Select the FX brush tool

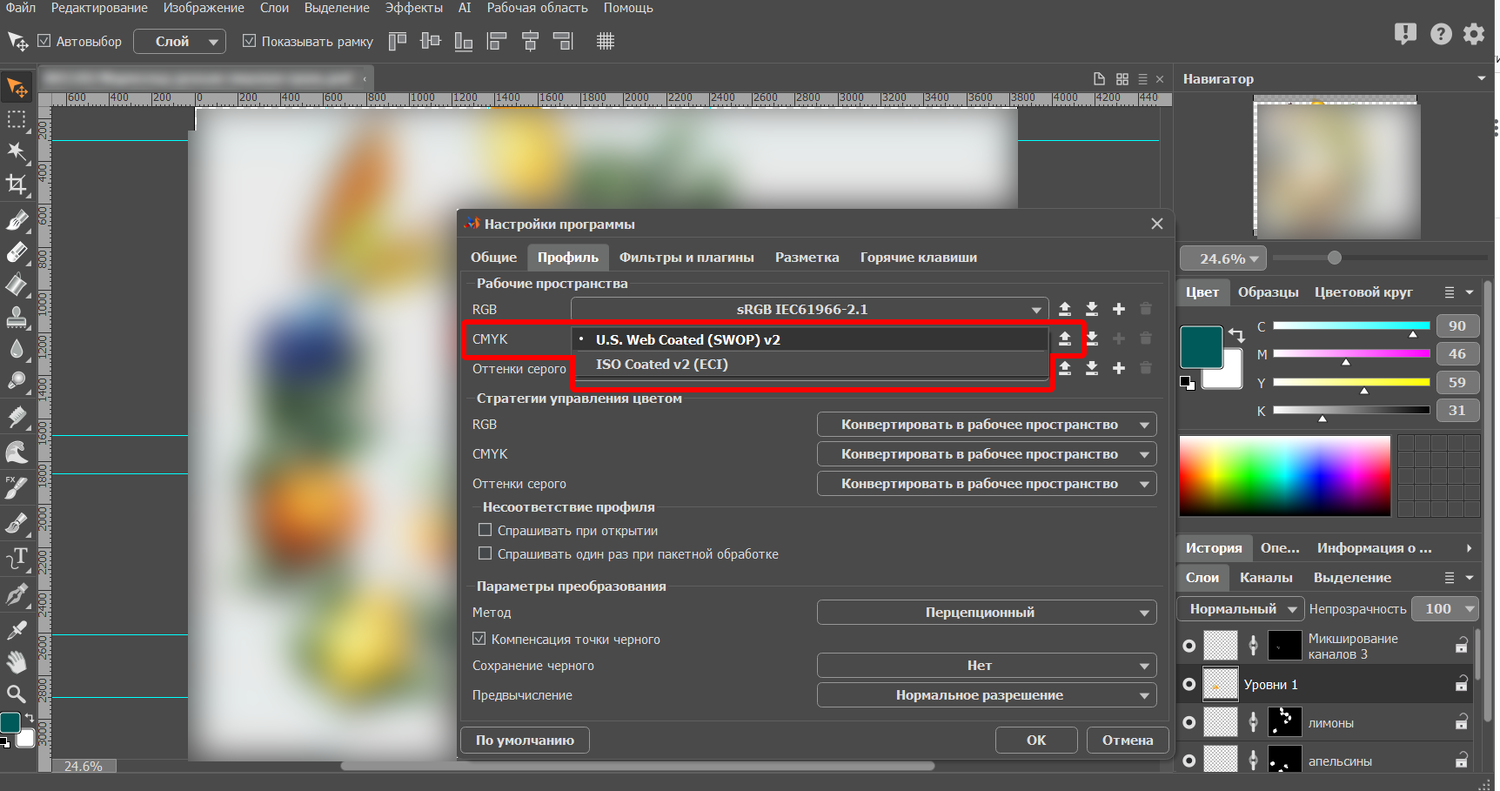17,488
